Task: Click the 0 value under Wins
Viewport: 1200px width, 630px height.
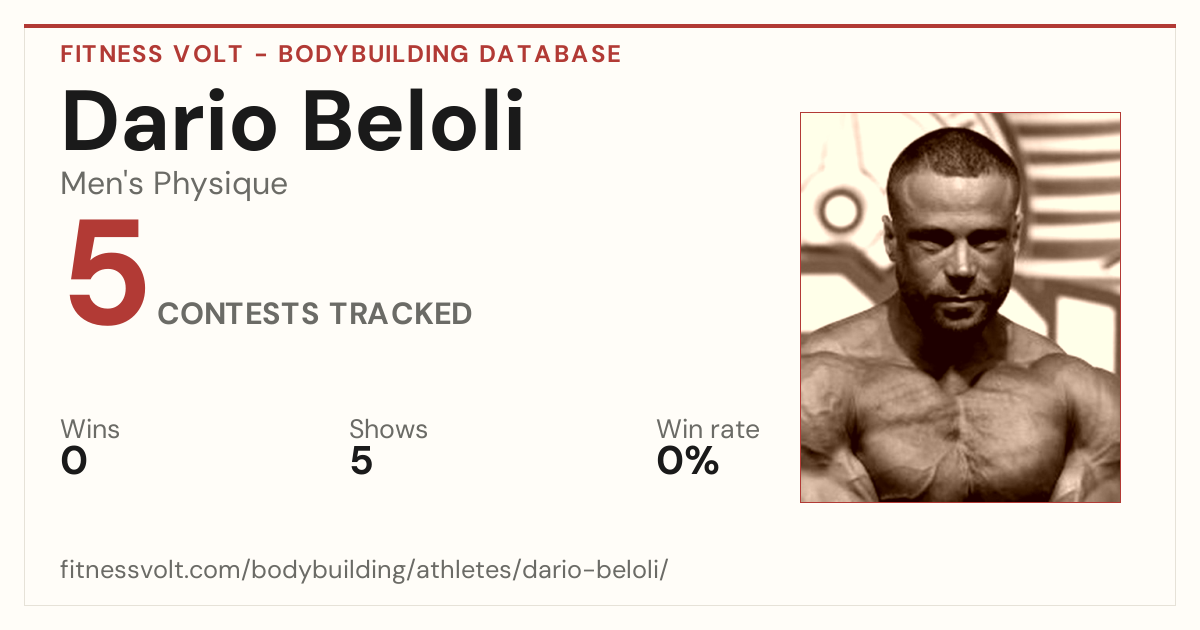Action: [74, 461]
